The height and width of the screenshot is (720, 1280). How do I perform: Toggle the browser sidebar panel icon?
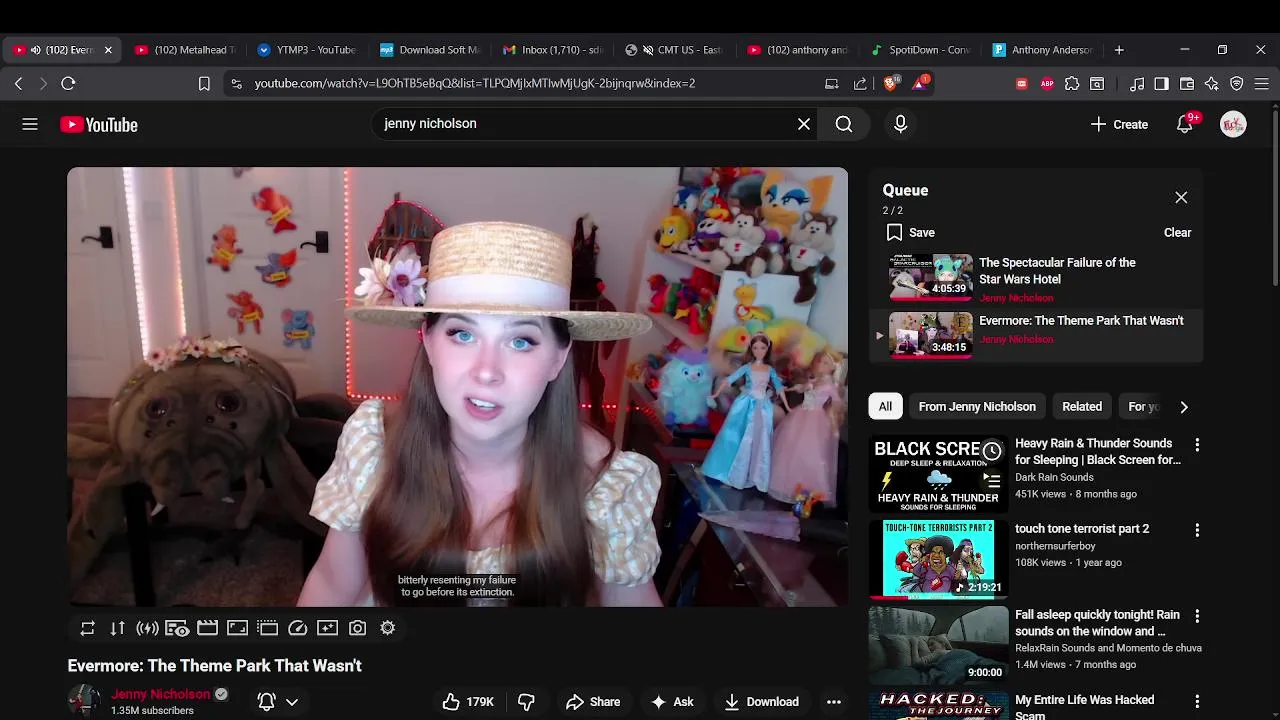tap(1162, 84)
